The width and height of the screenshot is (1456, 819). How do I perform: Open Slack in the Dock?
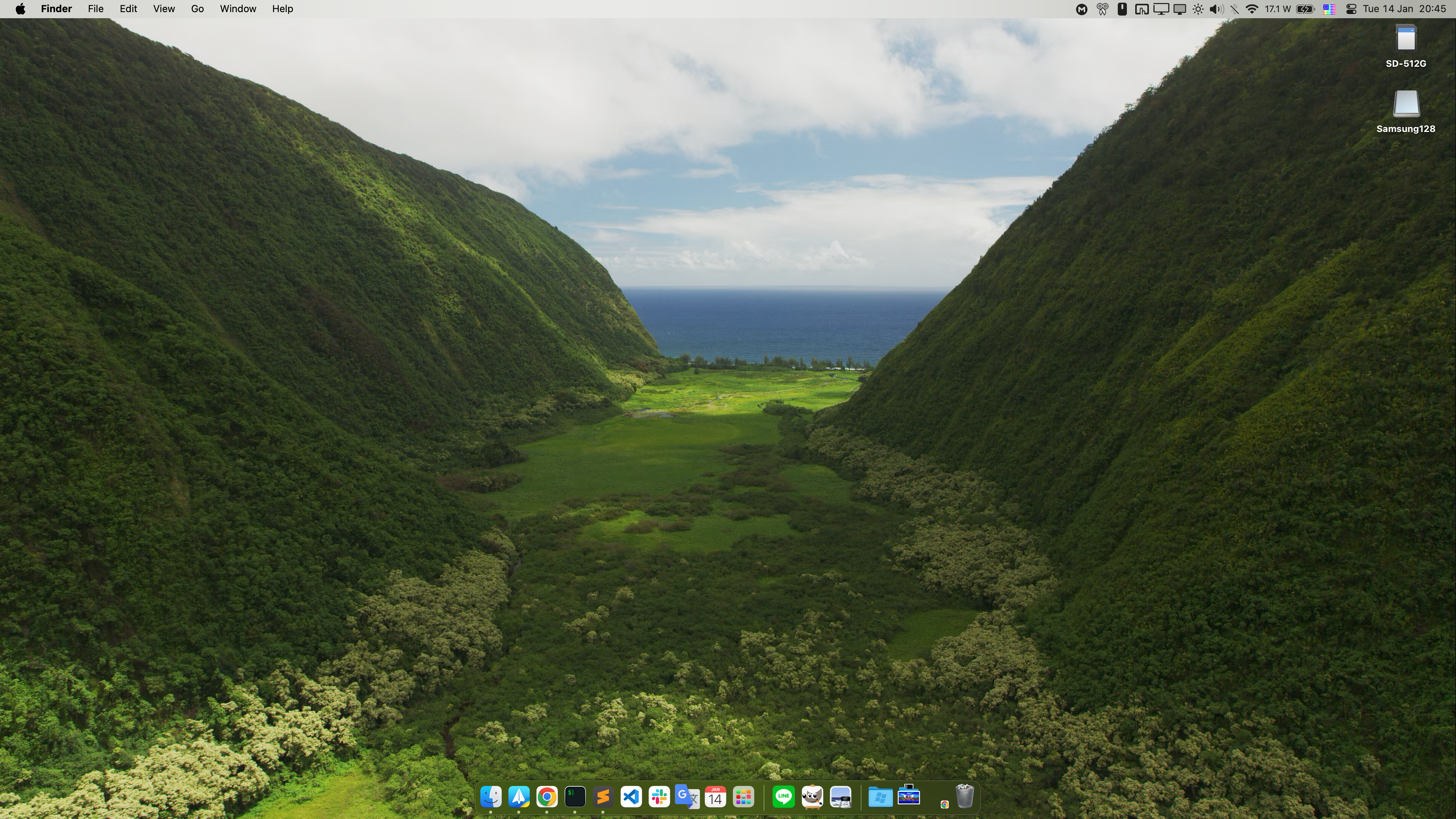point(659,797)
